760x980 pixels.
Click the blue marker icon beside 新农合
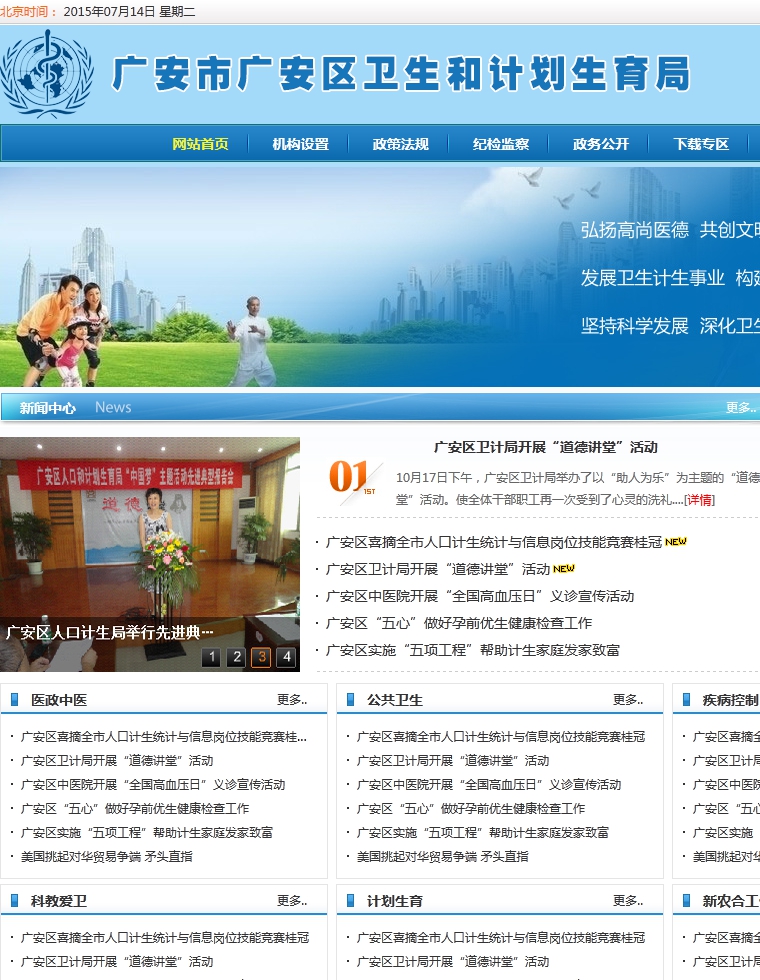[686, 901]
